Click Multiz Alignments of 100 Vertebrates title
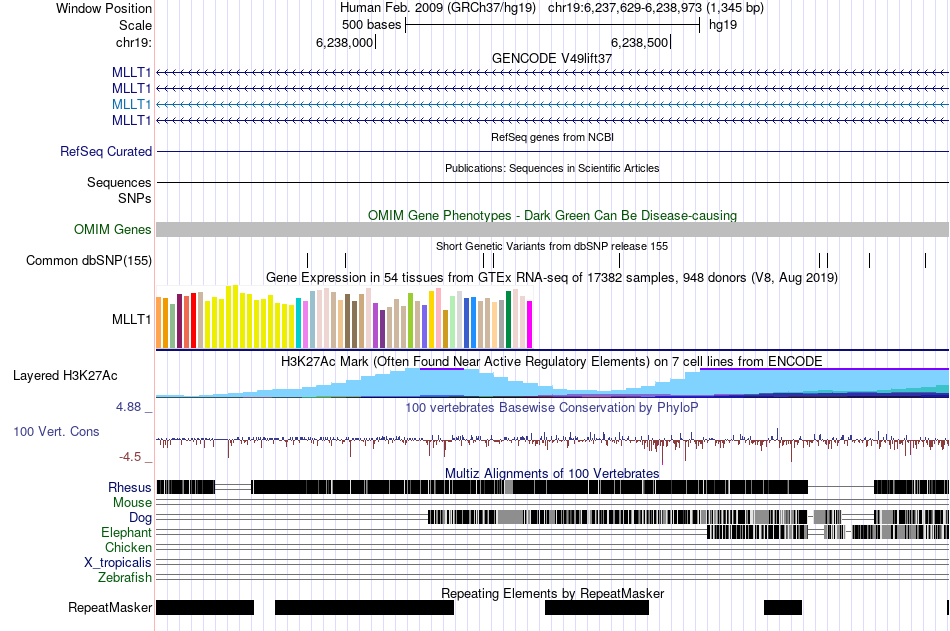Viewport: 950px width, 631px height. 552,473
